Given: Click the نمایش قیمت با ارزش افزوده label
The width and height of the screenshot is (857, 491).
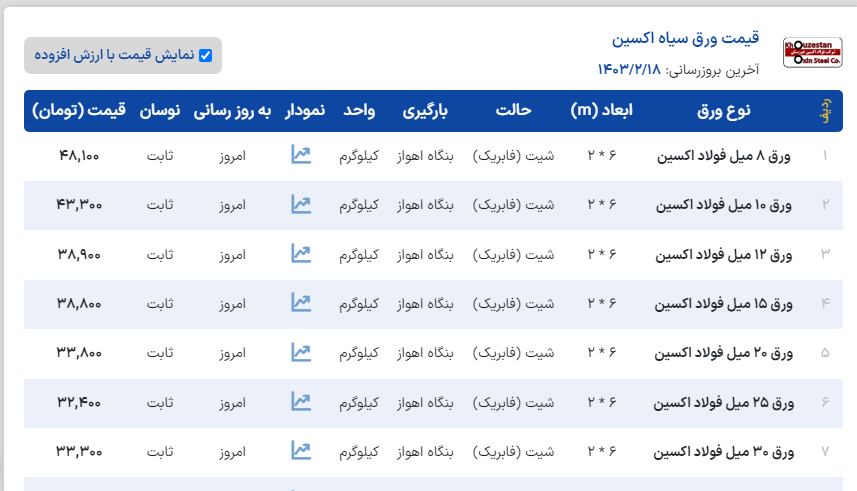Looking at the screenshot, I should pyautogui.click(x=115, y=56).
